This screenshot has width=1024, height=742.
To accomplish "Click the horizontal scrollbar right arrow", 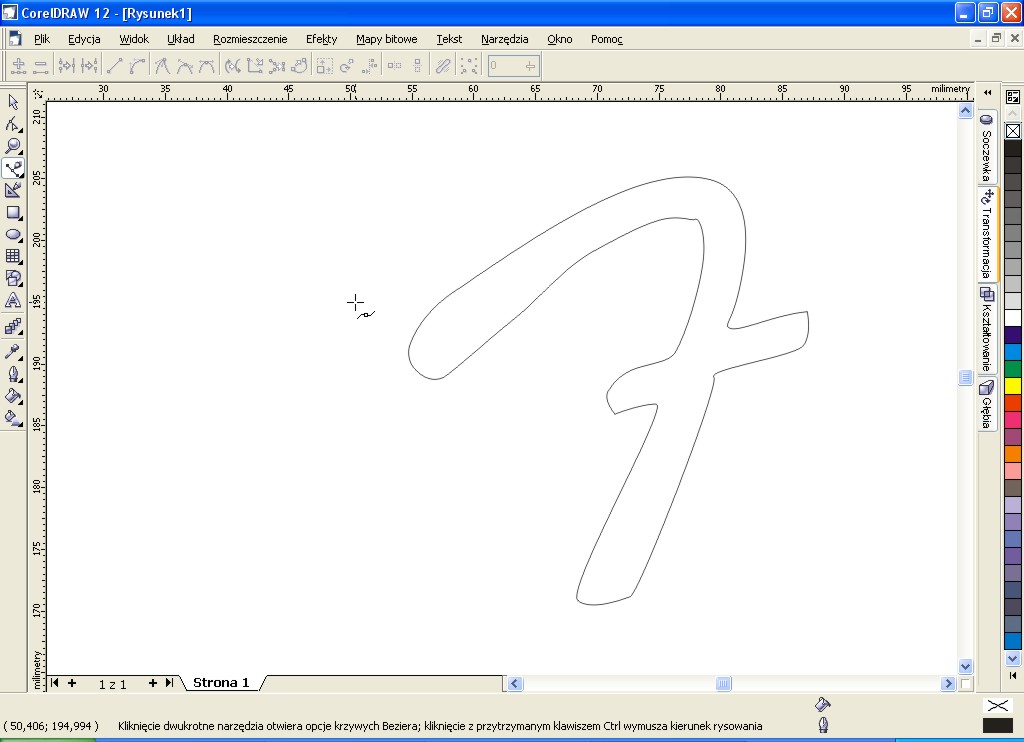I will click(948, 684).
